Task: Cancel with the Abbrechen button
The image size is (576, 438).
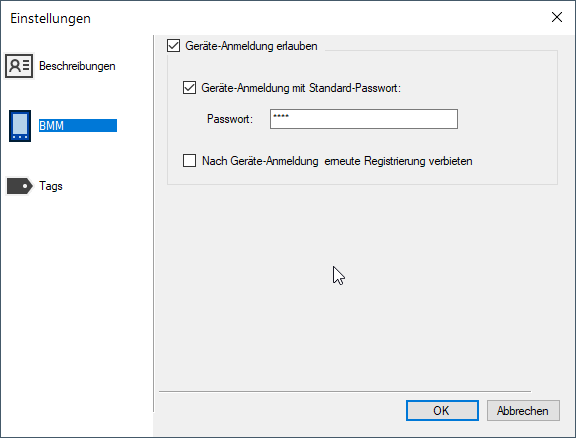Action: 523,410
